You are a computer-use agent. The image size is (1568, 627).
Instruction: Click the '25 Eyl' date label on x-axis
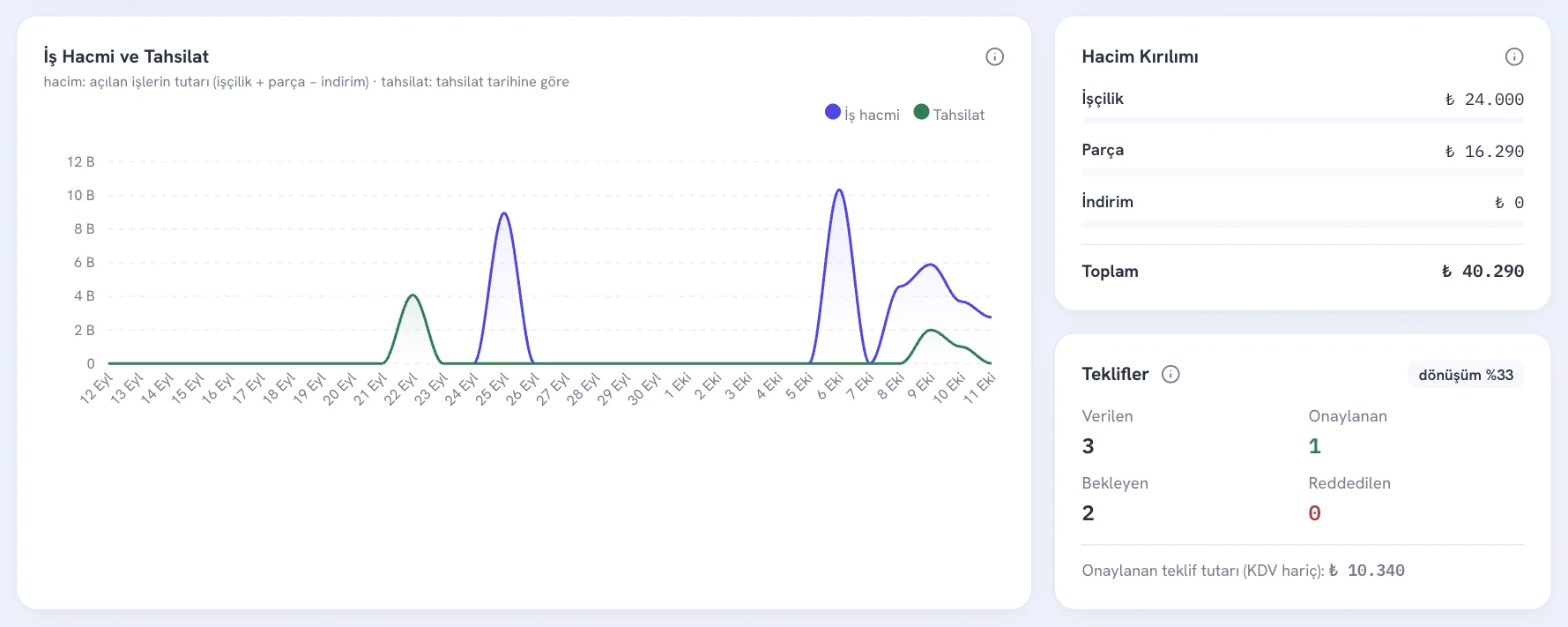coord(492,389)
